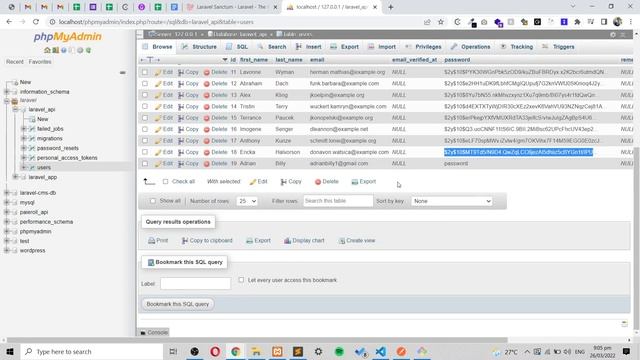Enable the Show all checkbox
640x360 pixels.
tap(153, 201)
